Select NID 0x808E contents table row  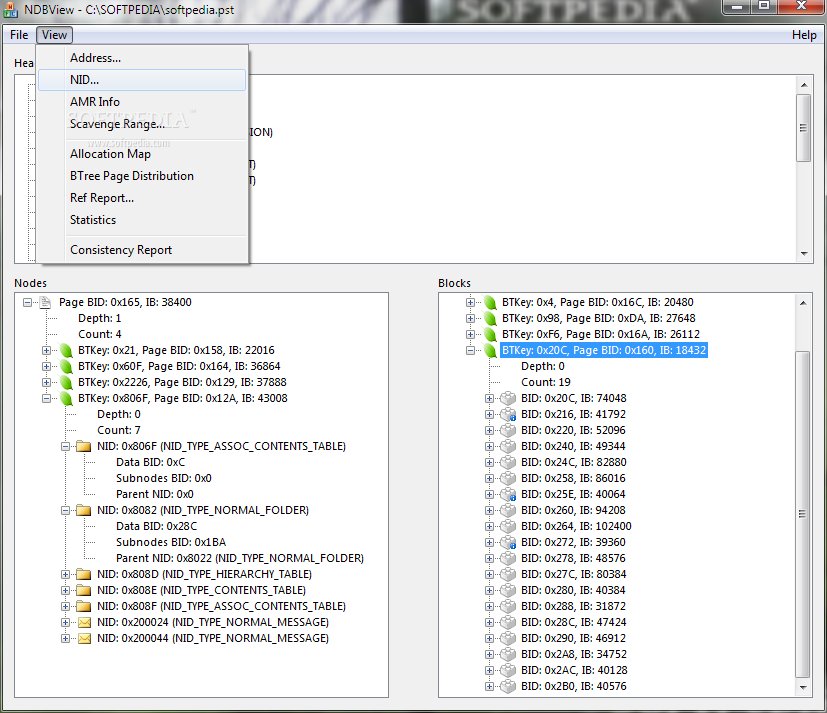click(201, 590)
